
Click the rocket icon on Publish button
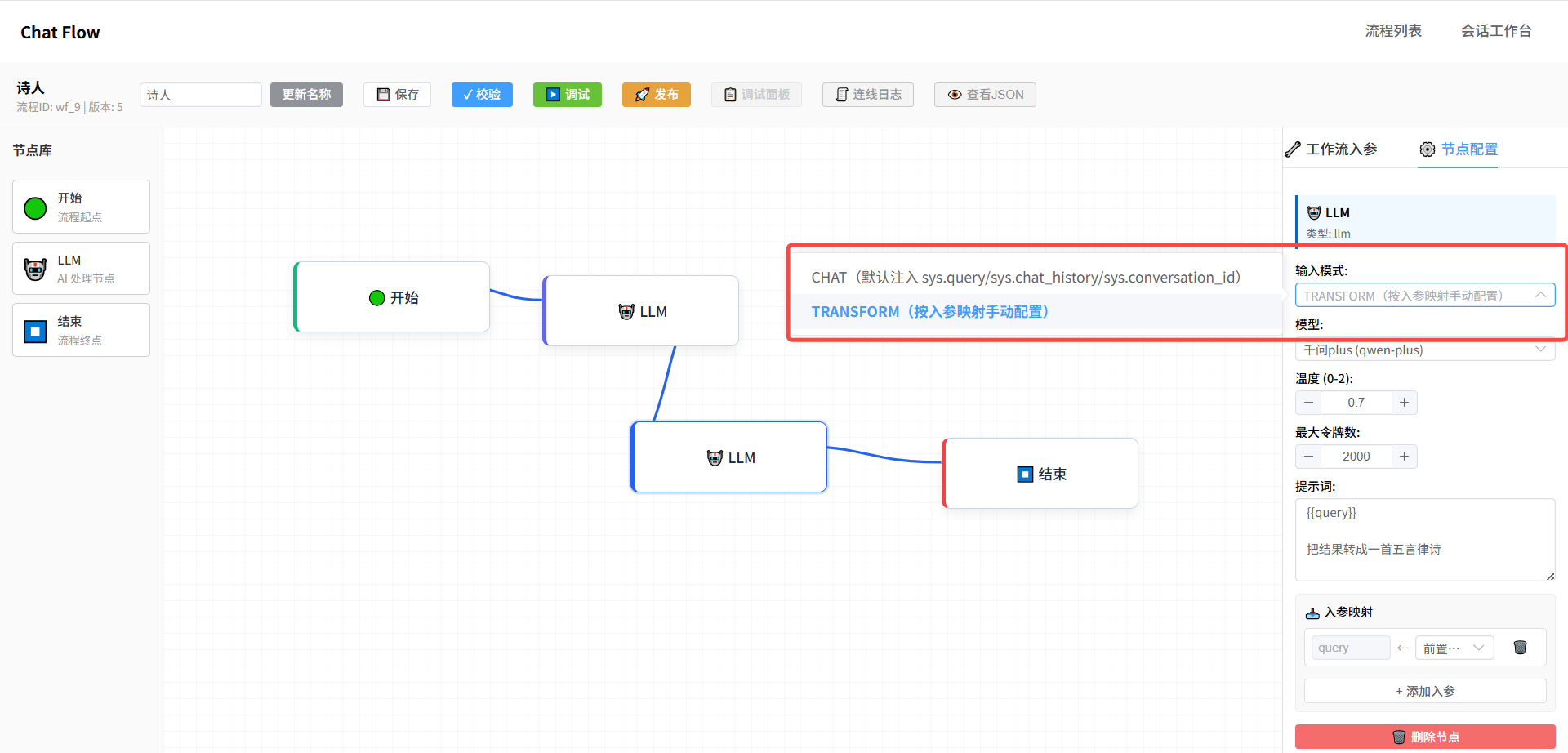coord(642,95)
